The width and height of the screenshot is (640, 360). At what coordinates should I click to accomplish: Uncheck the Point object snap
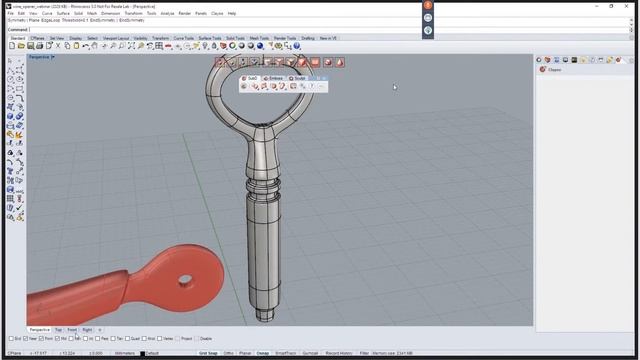(41, 338)
